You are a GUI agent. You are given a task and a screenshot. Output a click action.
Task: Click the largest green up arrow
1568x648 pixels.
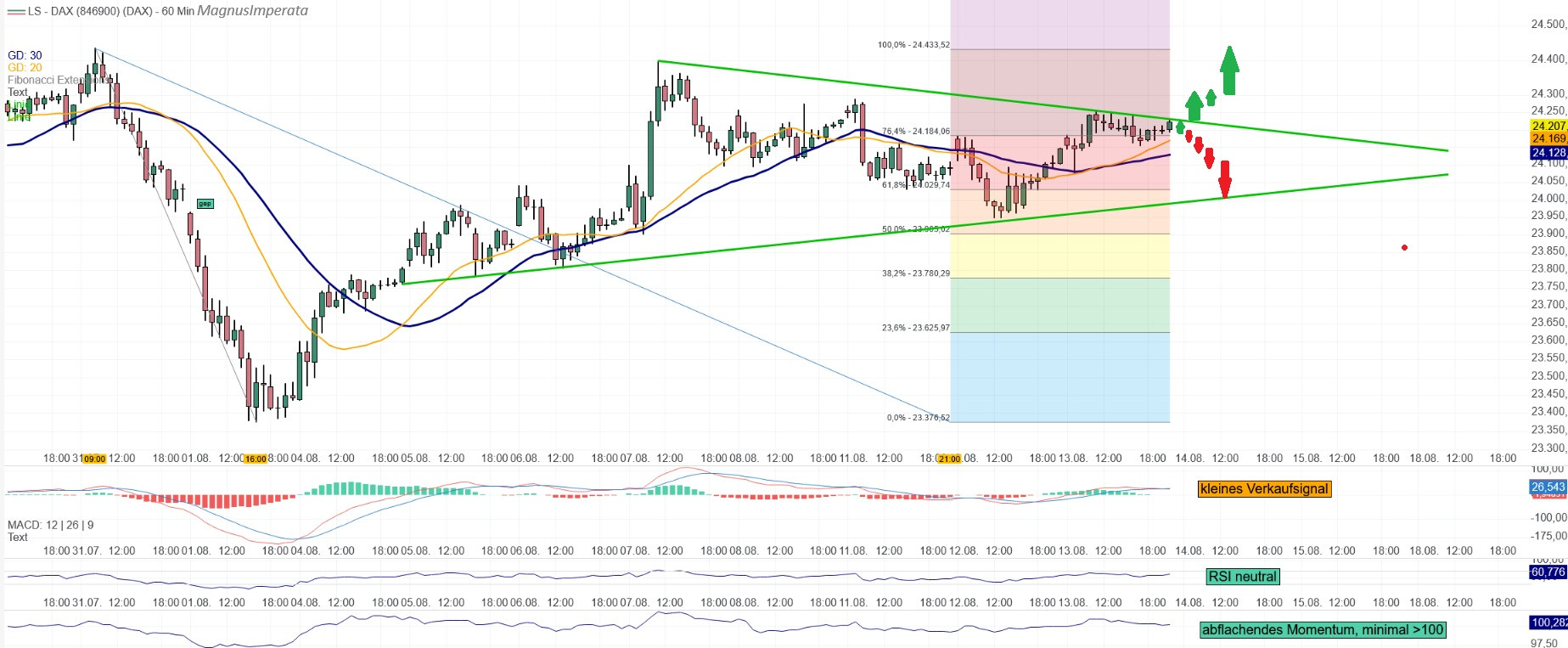[1229, 71]
